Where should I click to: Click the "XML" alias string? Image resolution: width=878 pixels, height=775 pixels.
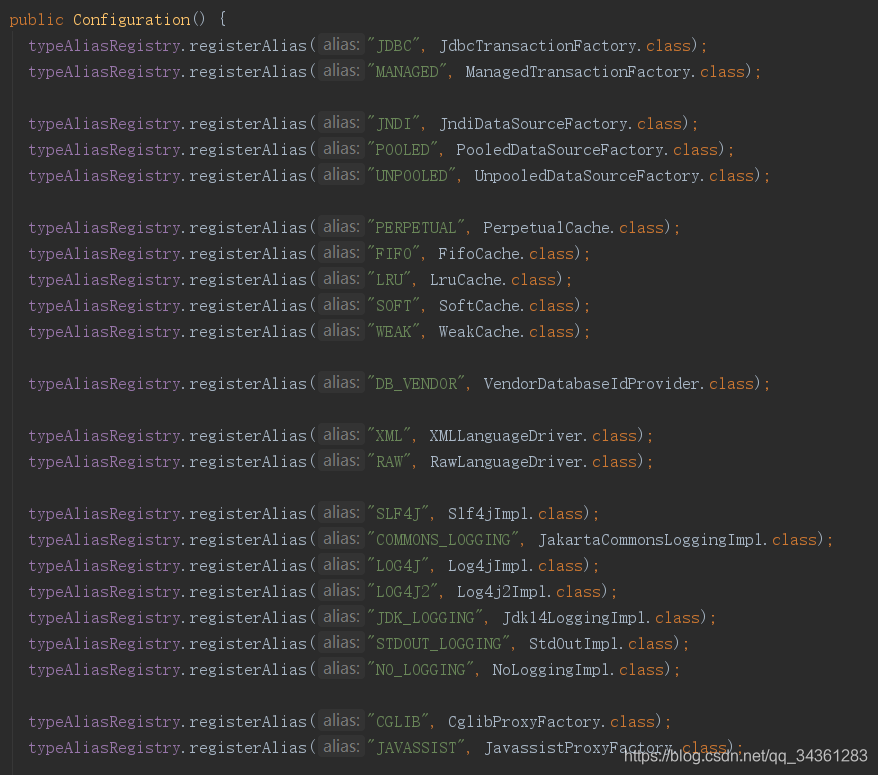pos(389,436)
